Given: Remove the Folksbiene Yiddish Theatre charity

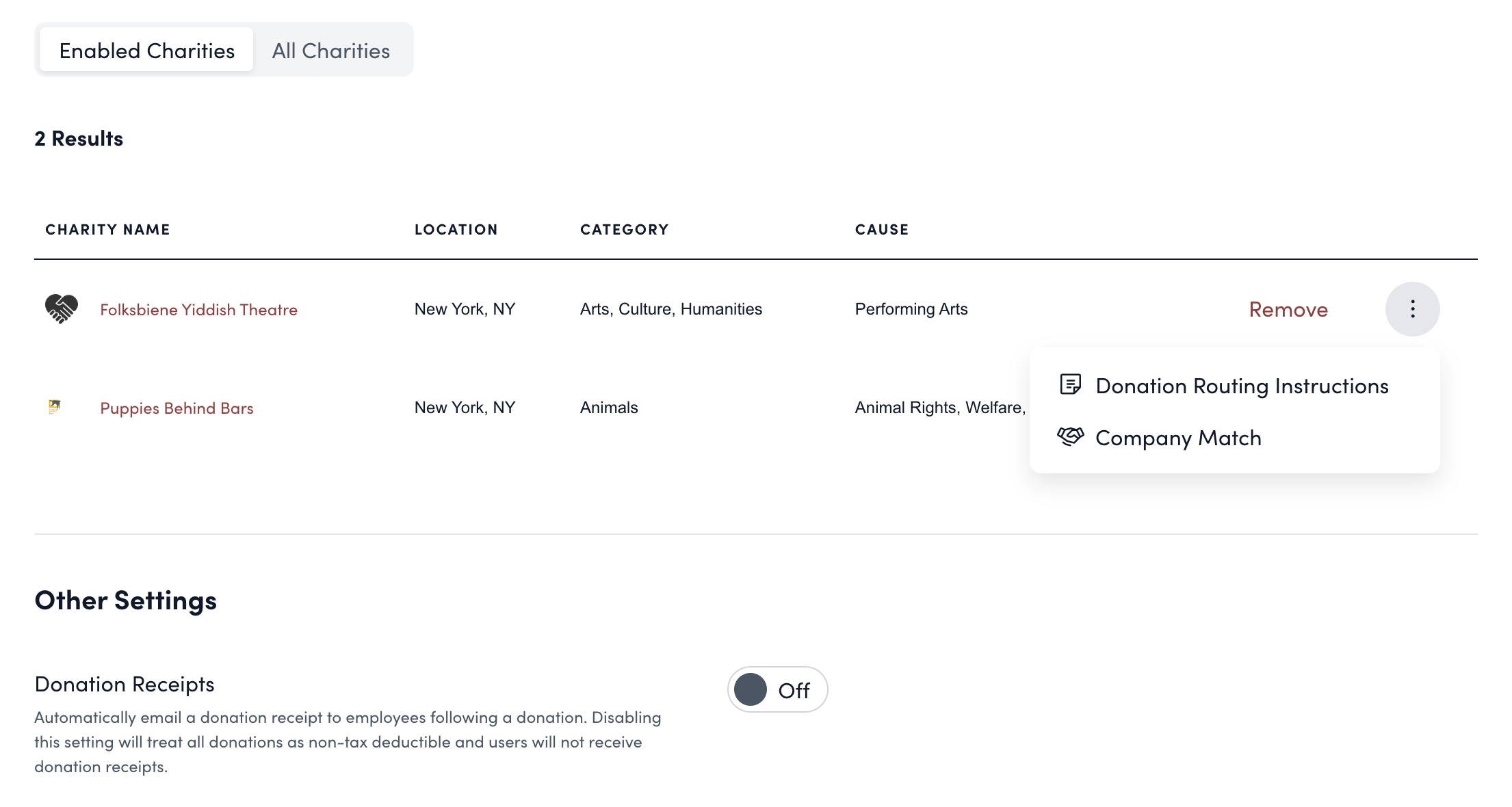Looking at the screenshot, I should tap(1288, 310).
